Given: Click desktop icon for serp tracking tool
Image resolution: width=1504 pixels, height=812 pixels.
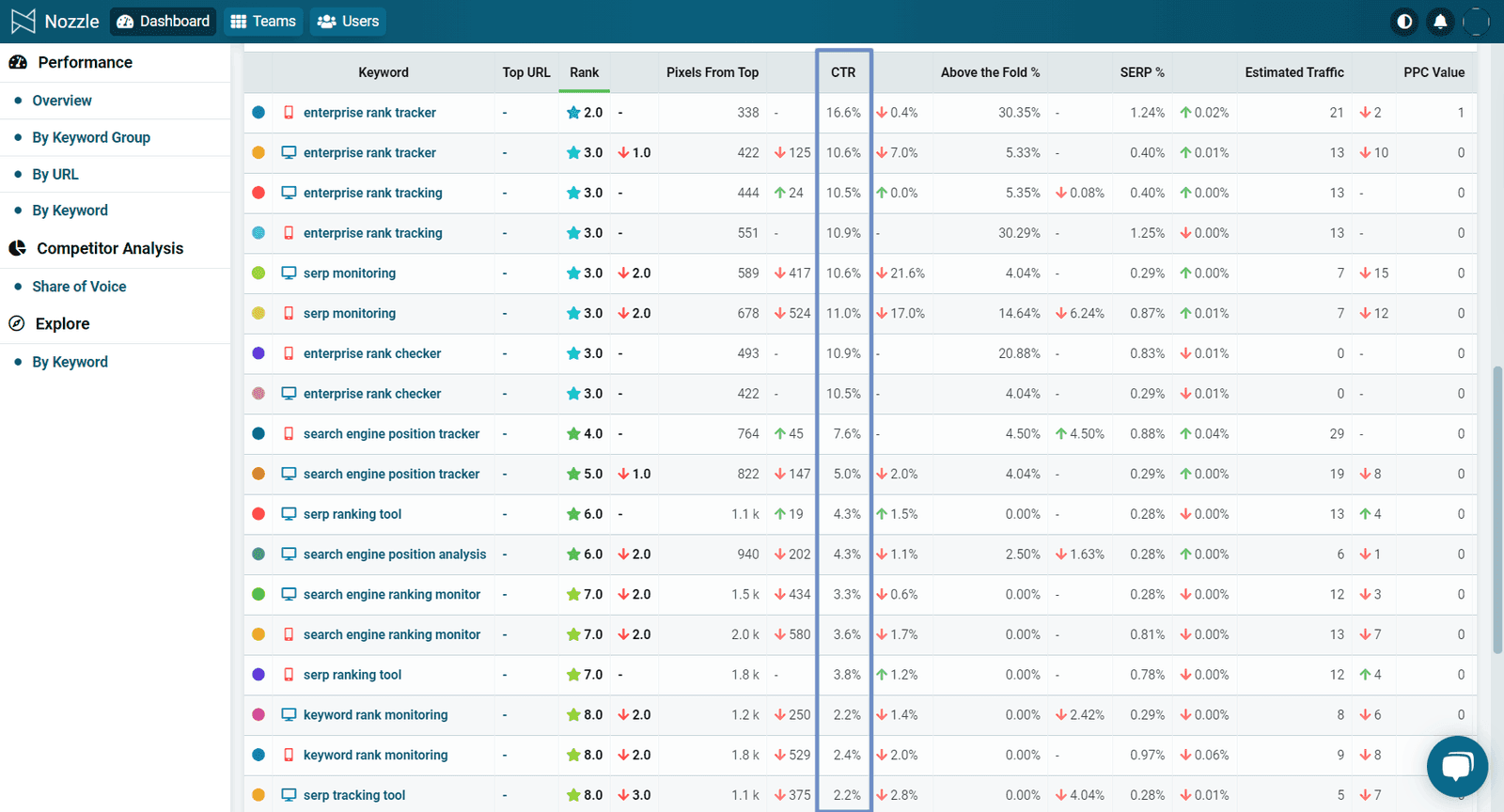Looking at the screenshot, I should click(289, 795).
